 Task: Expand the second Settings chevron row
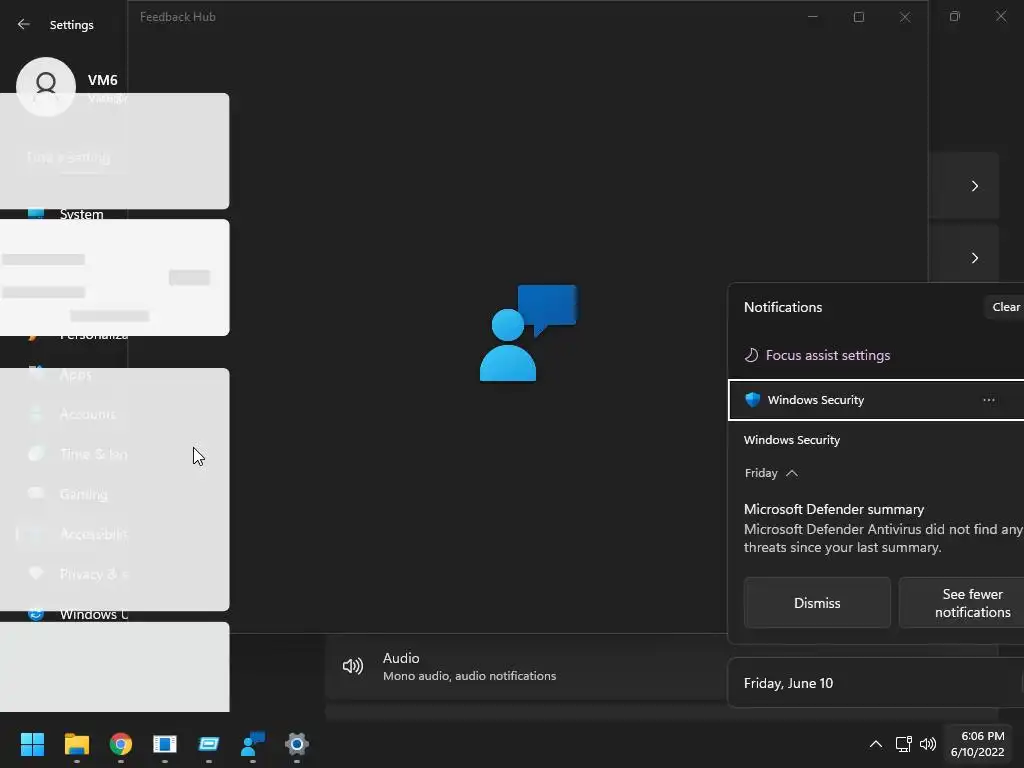tap(974, 258)
